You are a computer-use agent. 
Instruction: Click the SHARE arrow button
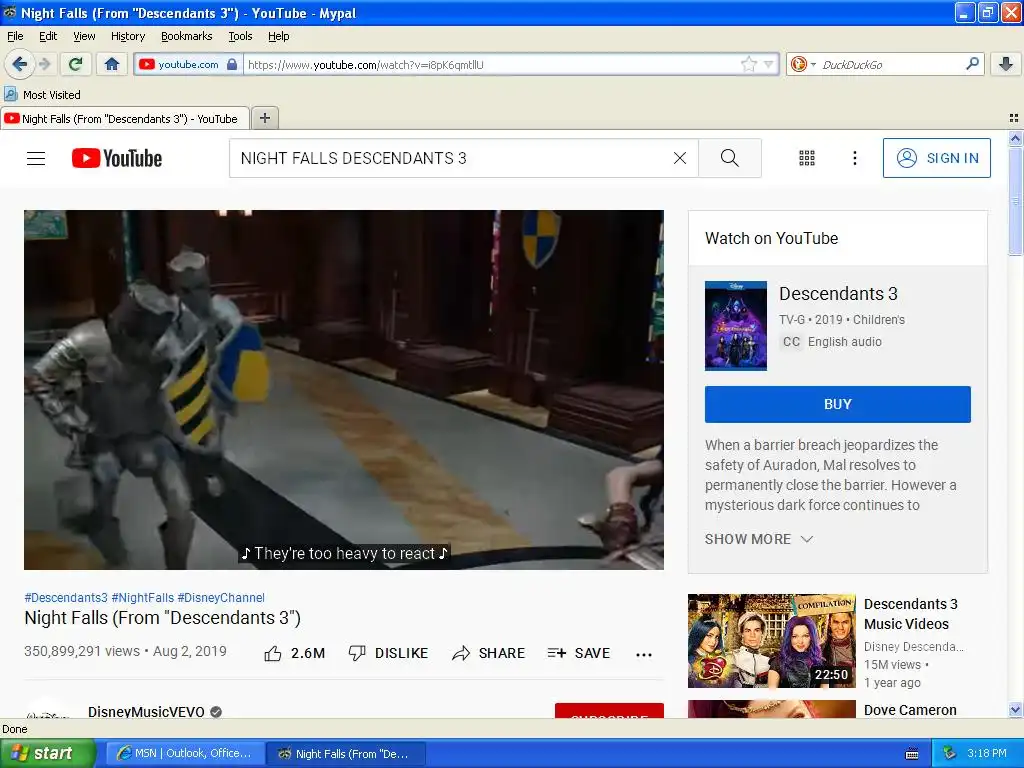[x=488, y=653]
